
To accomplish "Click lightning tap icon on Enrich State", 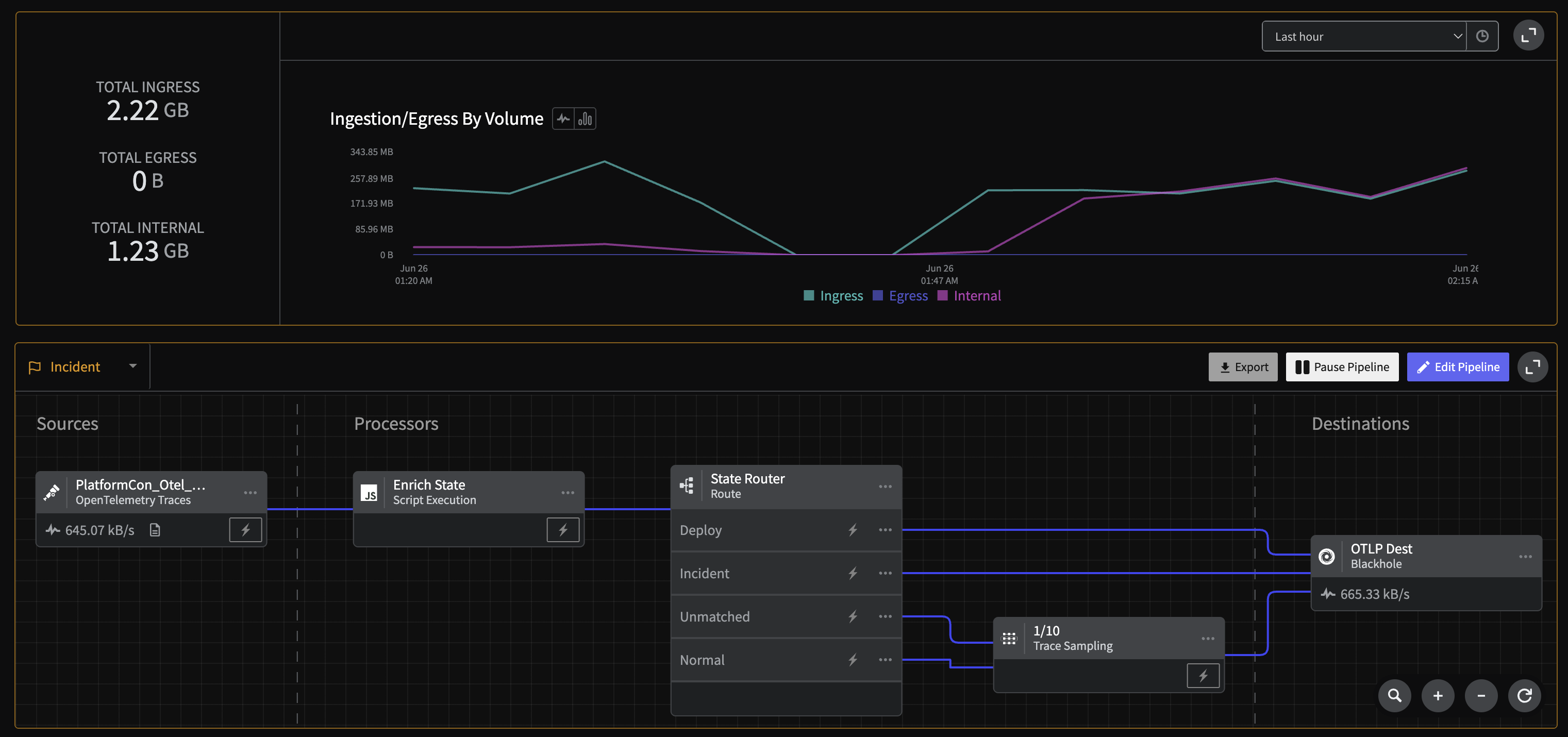I will point(562,530).
